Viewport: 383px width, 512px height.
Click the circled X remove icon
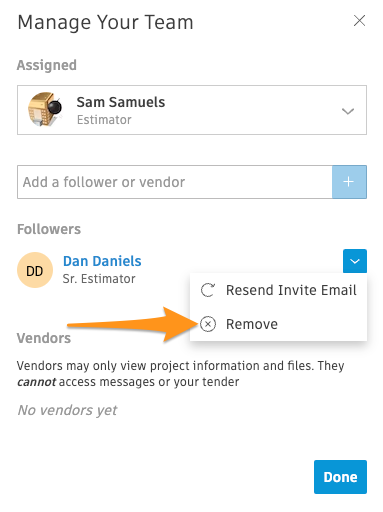tap(208, 324)
